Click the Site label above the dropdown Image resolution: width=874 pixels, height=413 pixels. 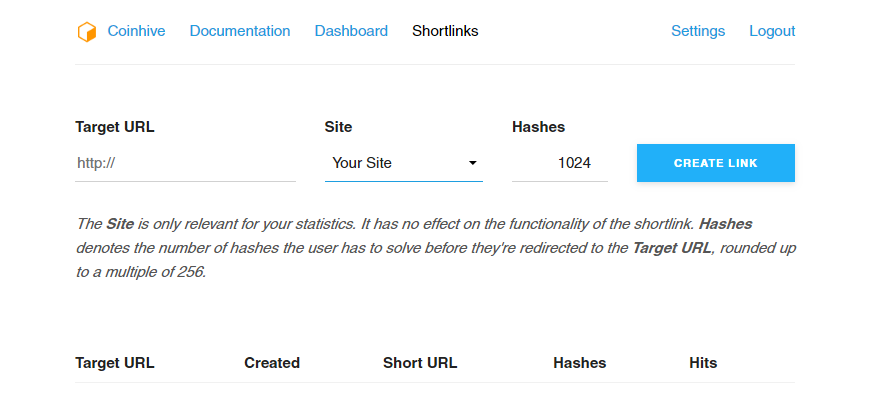click(x=339, y=127)
